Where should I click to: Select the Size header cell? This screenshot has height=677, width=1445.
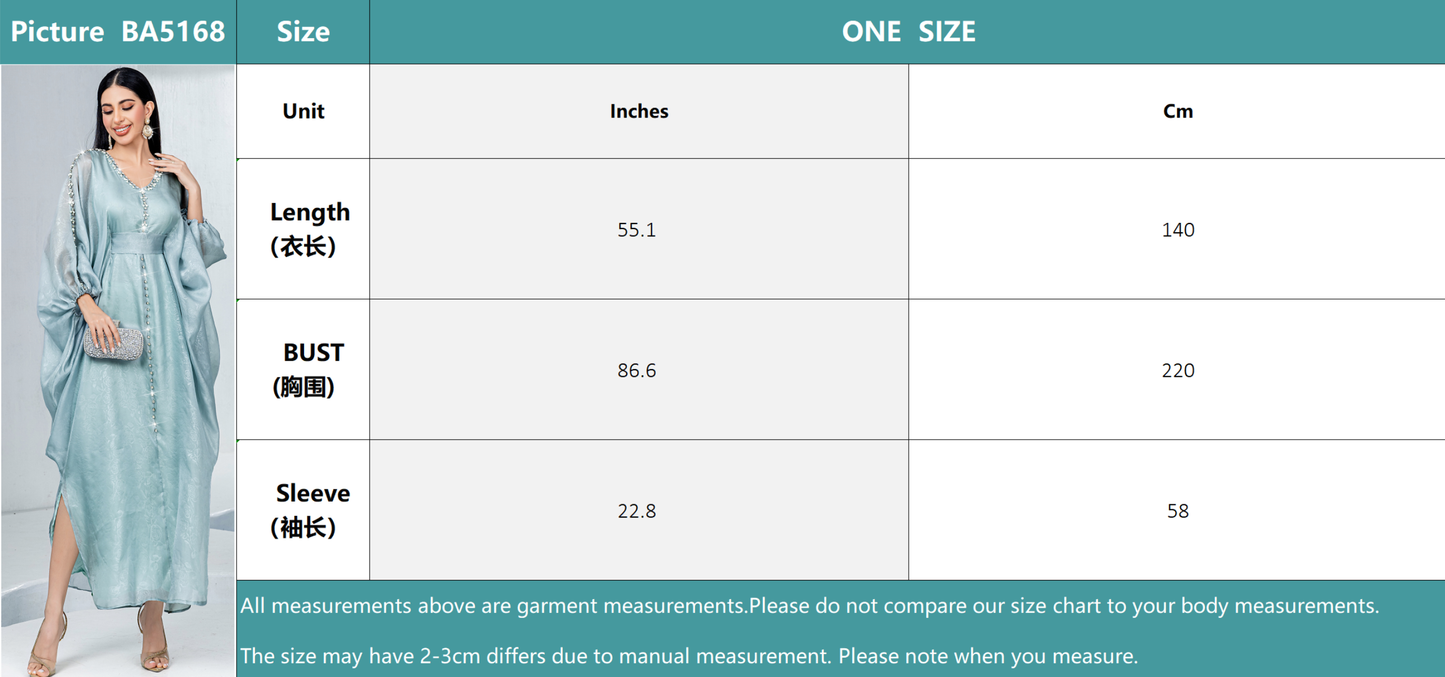coord(303,32)
